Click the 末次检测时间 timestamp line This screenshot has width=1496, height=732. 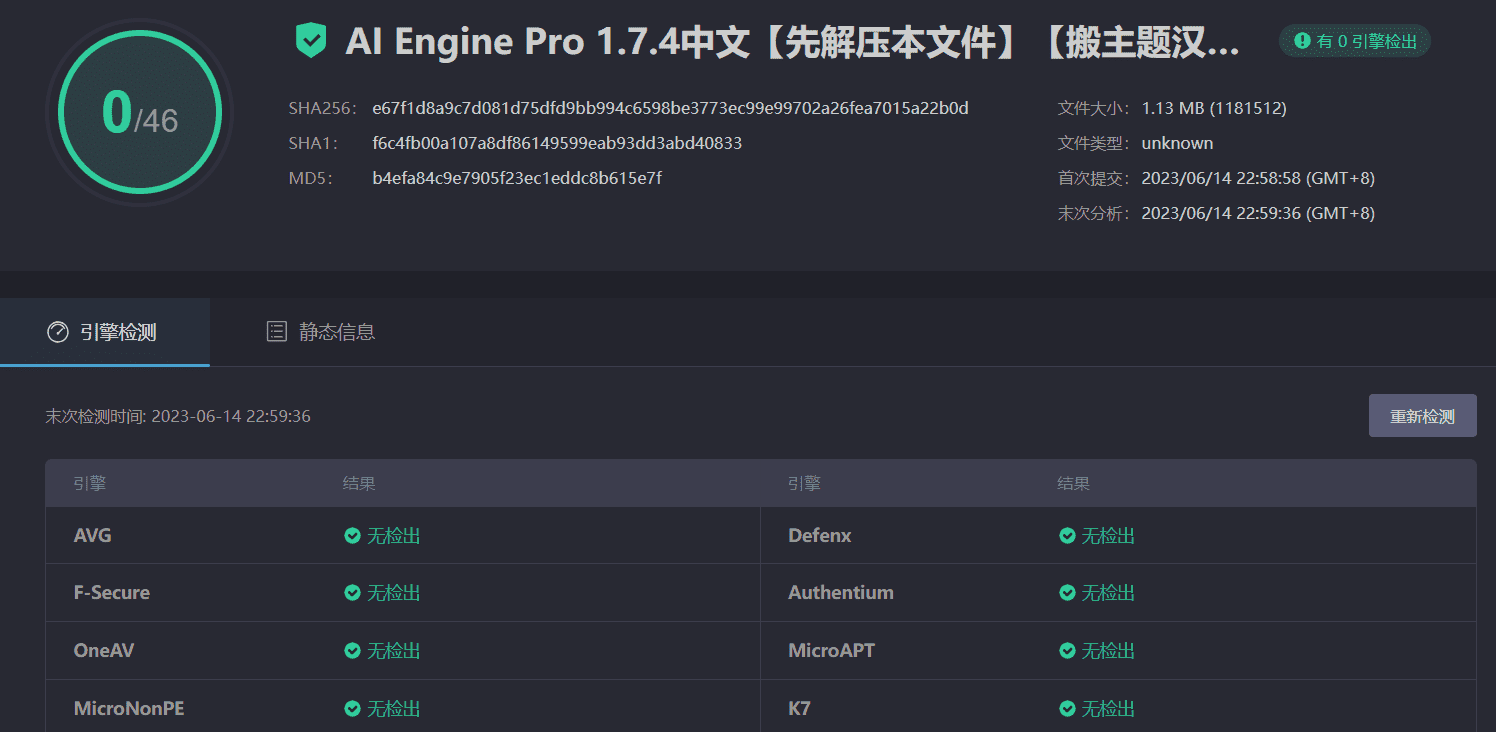178,416
